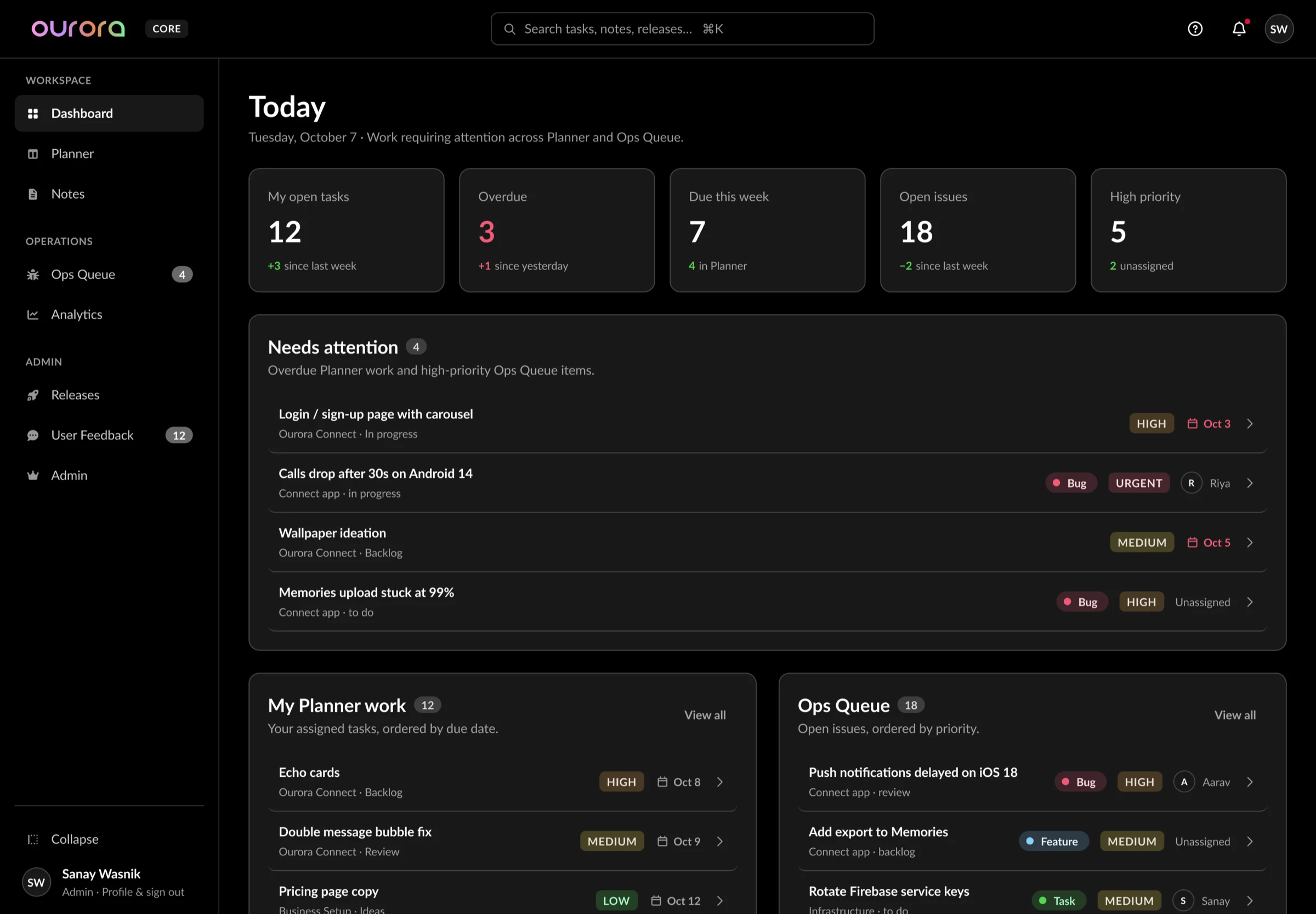This screenshot has height=914, width=1316.
Task: Click the Ops Queue bug icon
Action: (33, 274)
